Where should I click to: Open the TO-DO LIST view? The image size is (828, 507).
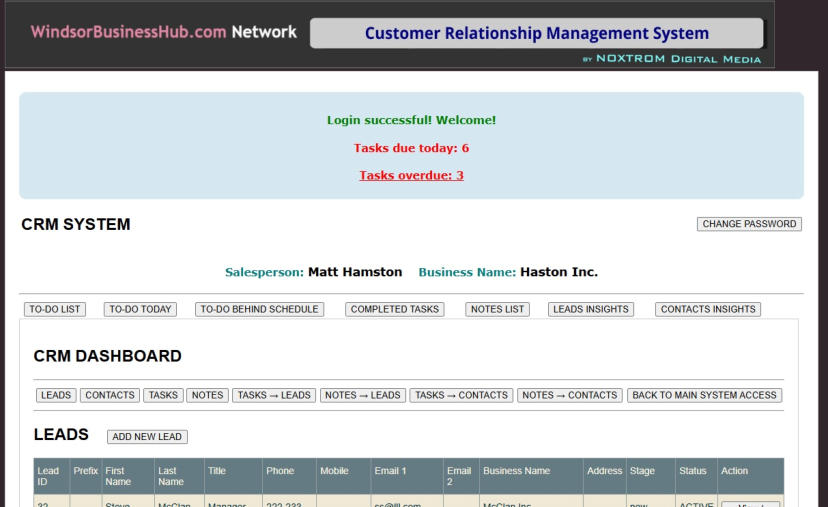click(55, 309)
